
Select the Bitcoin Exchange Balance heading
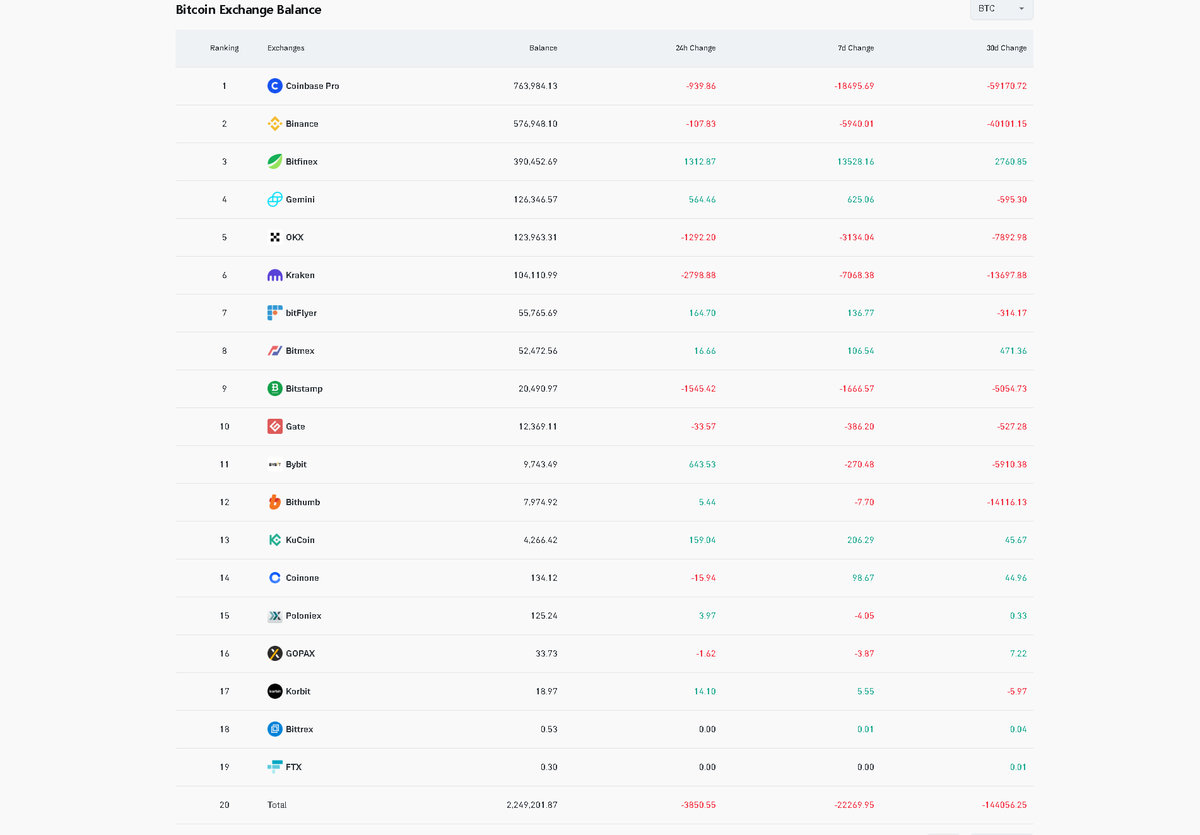[x=249, y=10]
